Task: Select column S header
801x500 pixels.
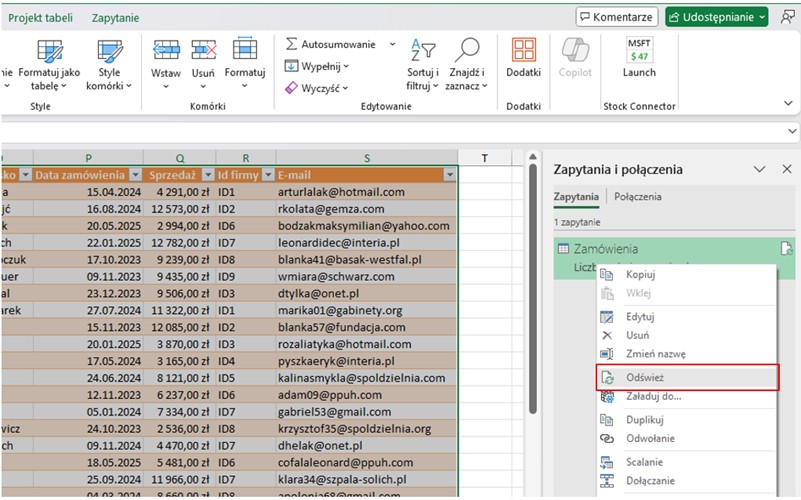Action: (x=367, y=158)
